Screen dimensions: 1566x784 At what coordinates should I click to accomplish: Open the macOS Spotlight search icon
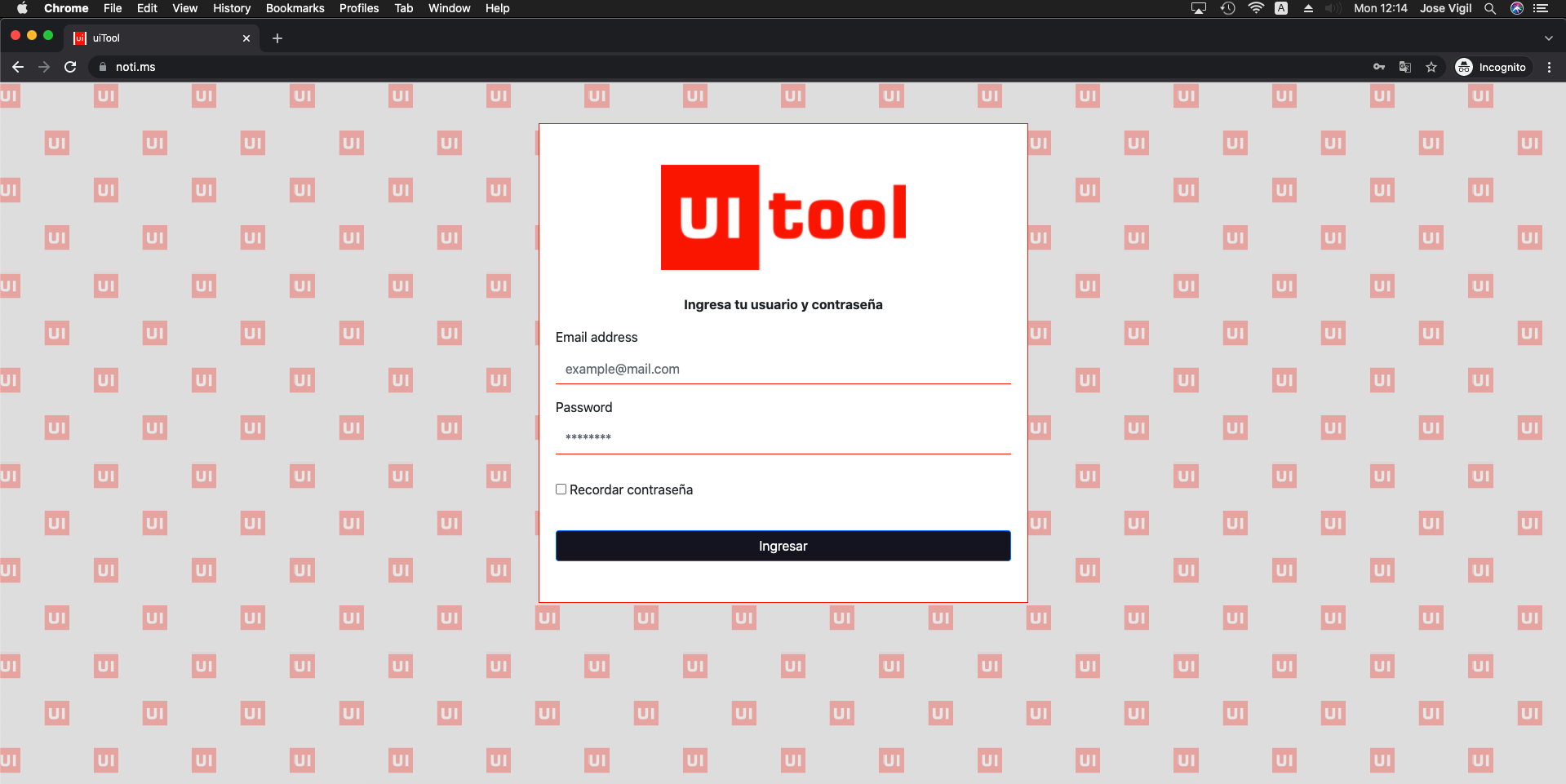coord(1490,8)
